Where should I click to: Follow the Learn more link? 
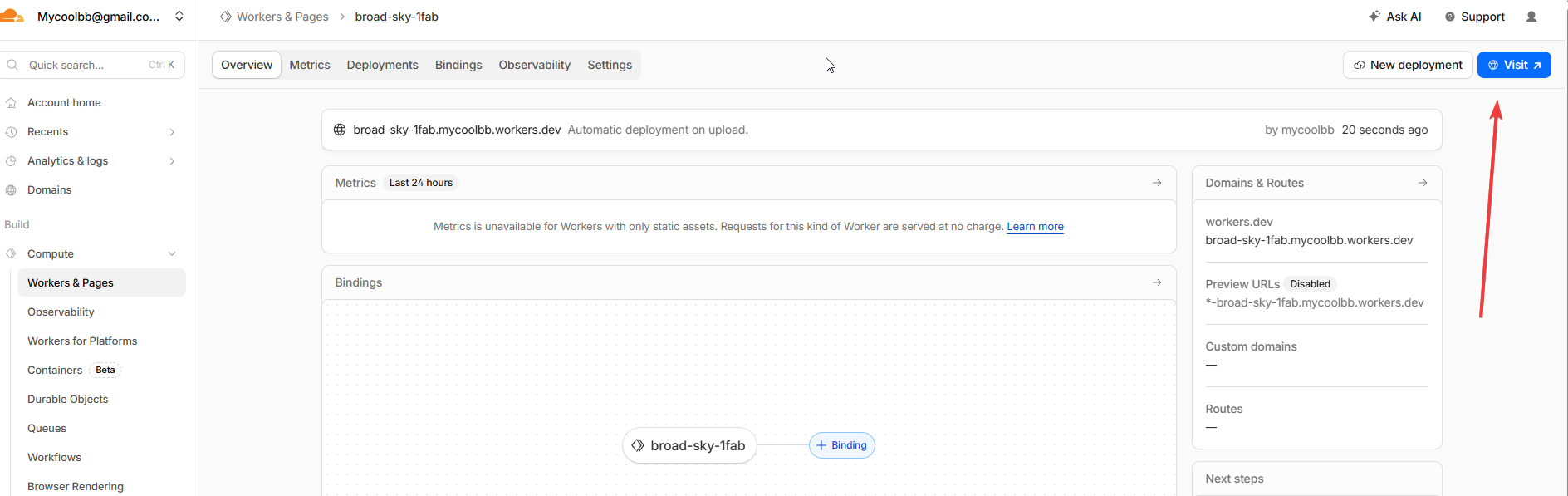[x=1035, y=227]
